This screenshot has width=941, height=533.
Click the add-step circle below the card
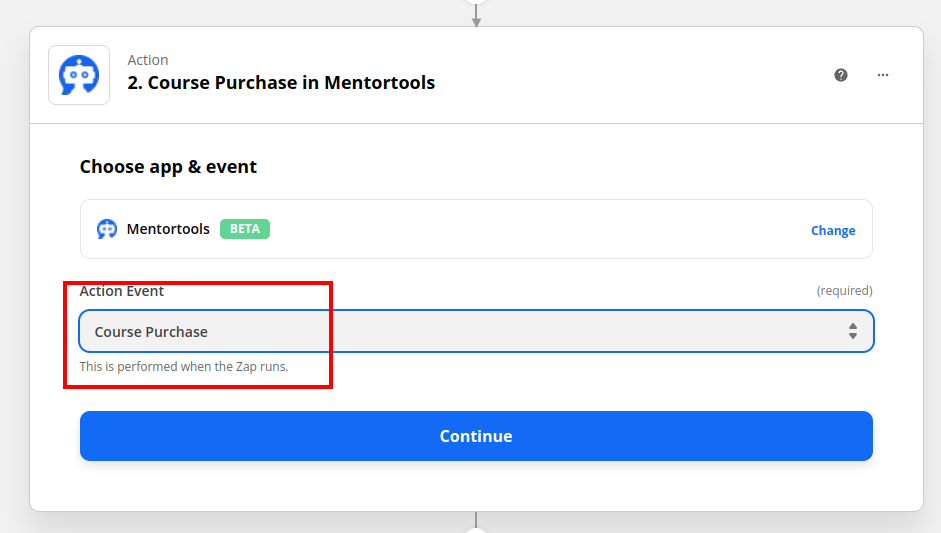coord(476,529)
